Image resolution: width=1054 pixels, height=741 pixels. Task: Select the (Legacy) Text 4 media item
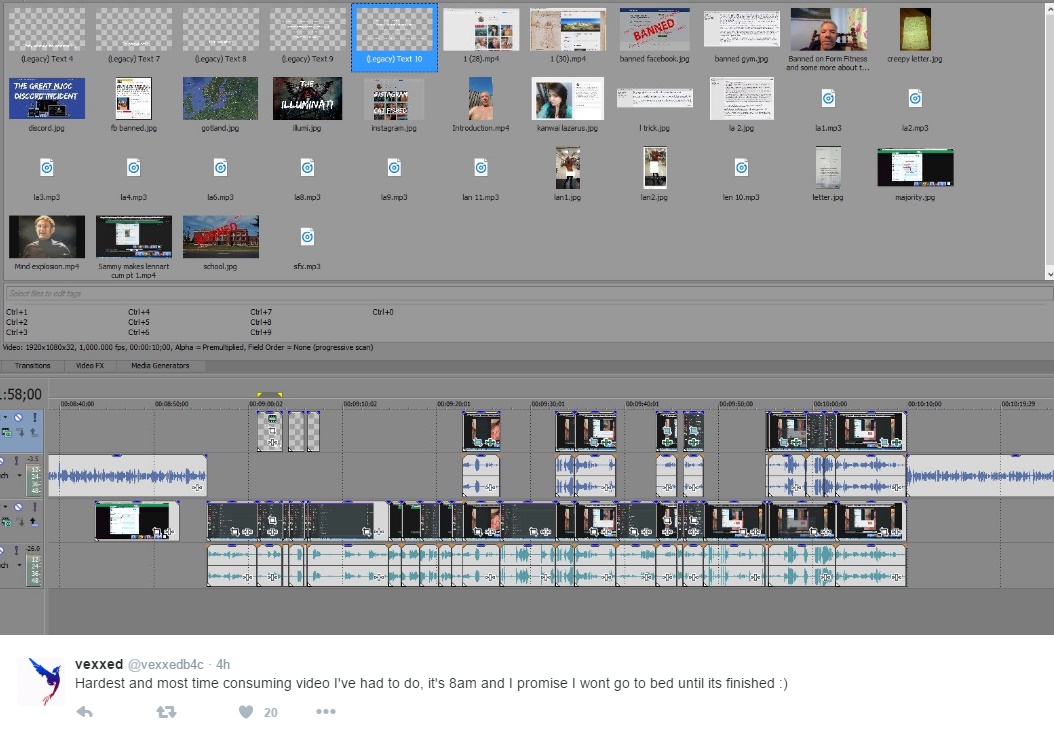pos(46,35)
